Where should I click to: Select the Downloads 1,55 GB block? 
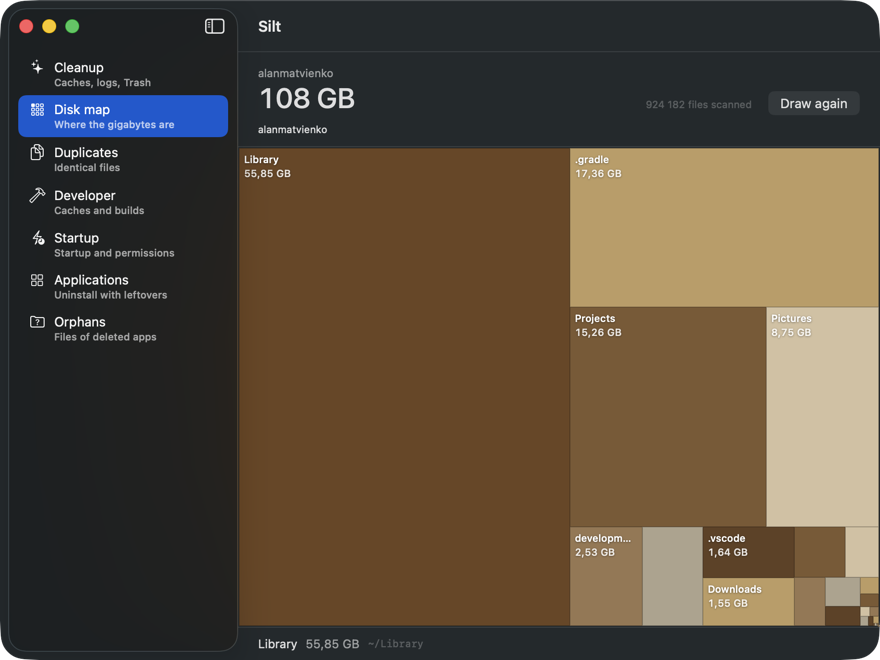748,602
